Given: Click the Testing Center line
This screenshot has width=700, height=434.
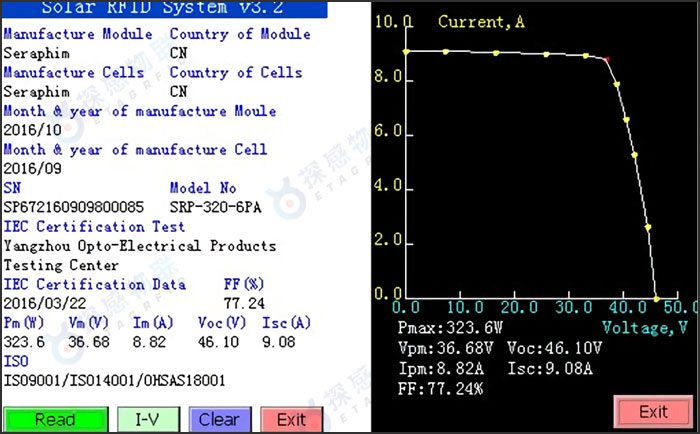Looking at the screenshot, I should tap(61, 265).
